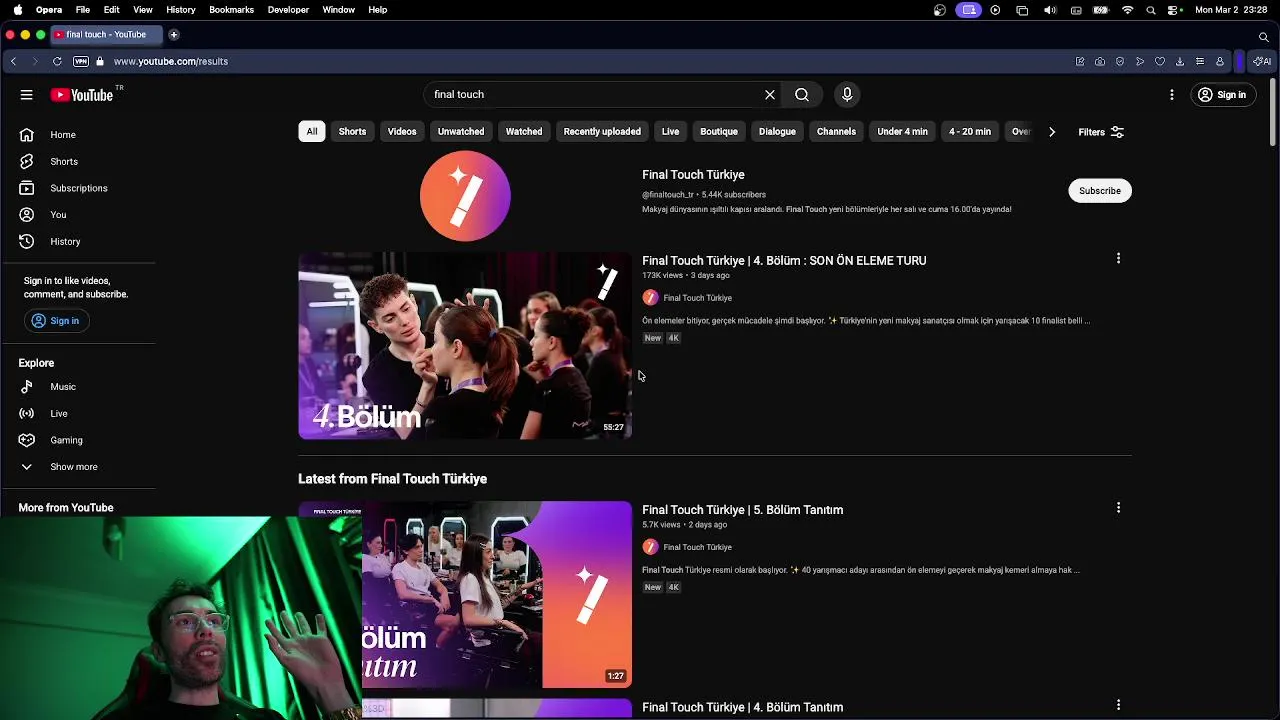Viewport: 1280px width, 720px height.
Task: Open the Developer menu
Action: pos(288,10)
